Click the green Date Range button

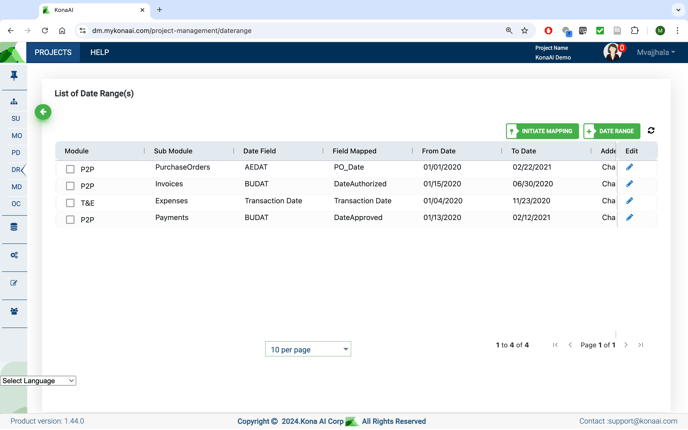pos(611,131)
